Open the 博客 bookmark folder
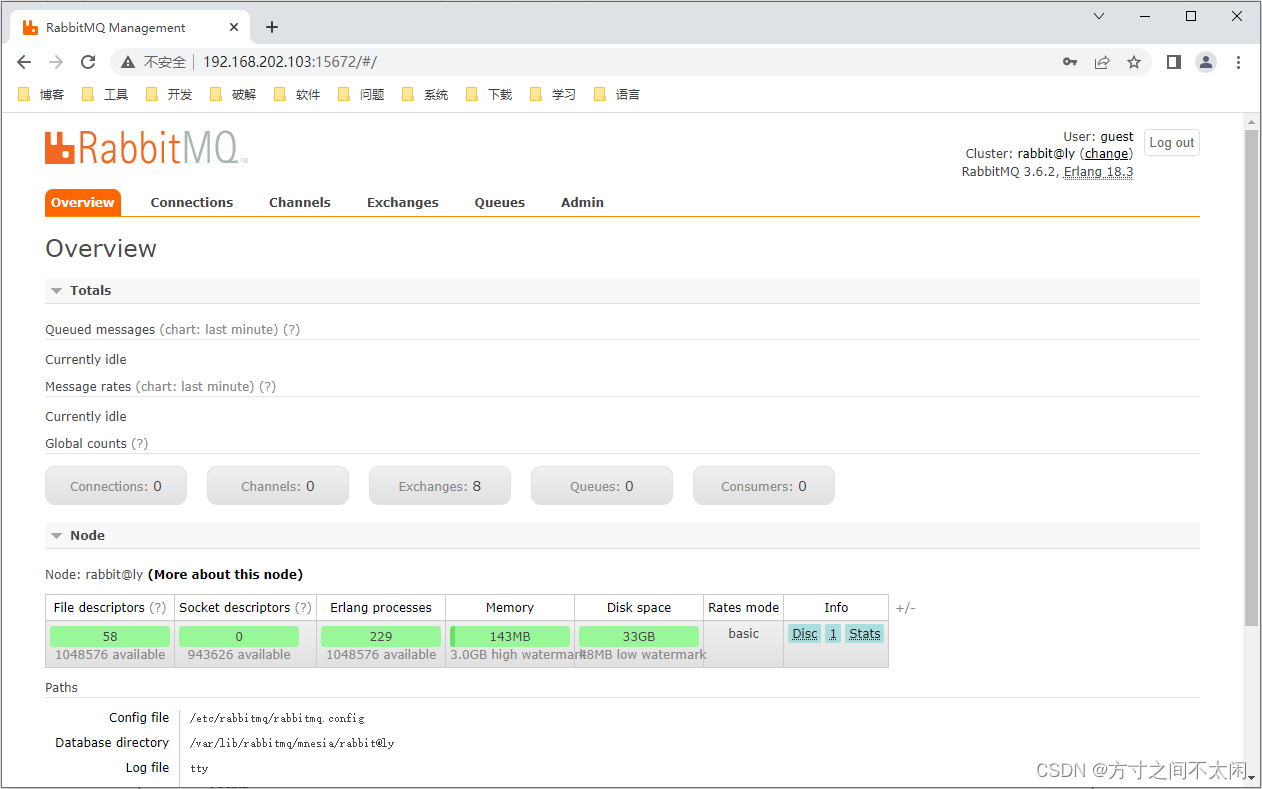The width and height of the screenshot is (1262, 789). [42, 94]
